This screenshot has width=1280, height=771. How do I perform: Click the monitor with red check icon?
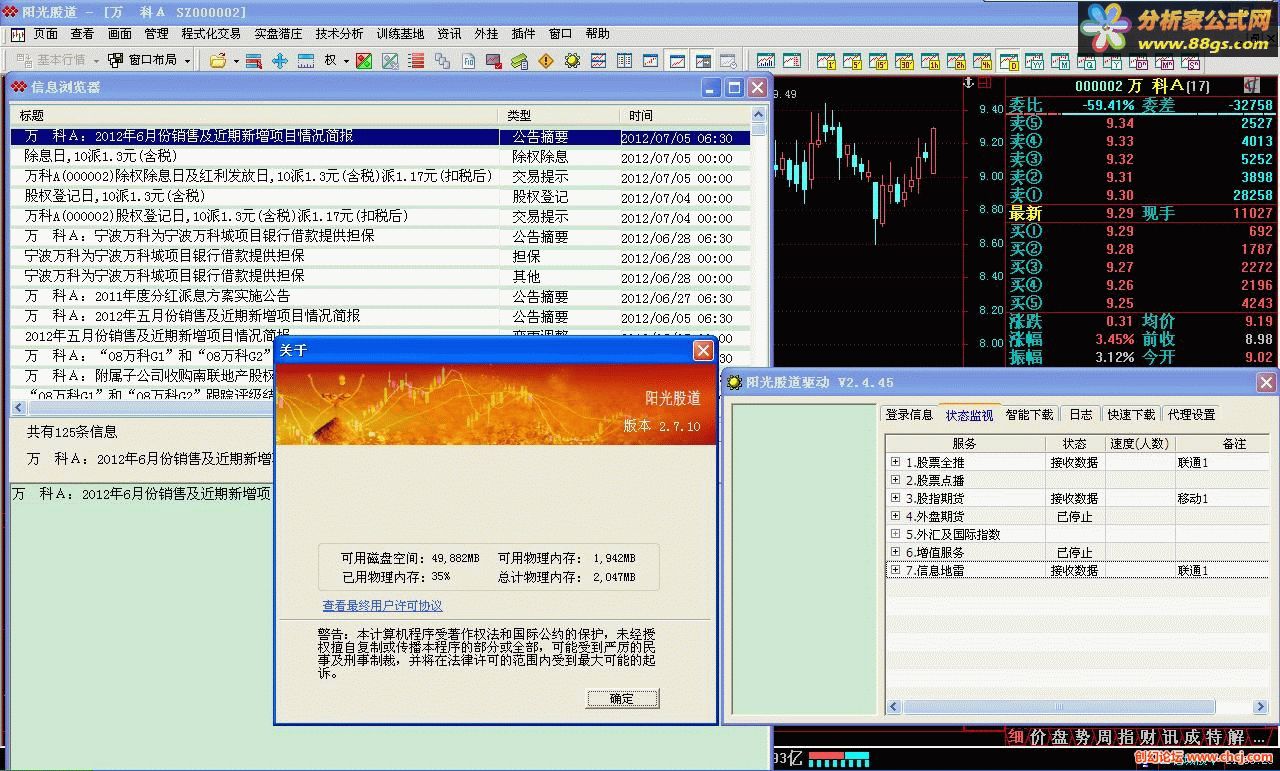[494, 61]
